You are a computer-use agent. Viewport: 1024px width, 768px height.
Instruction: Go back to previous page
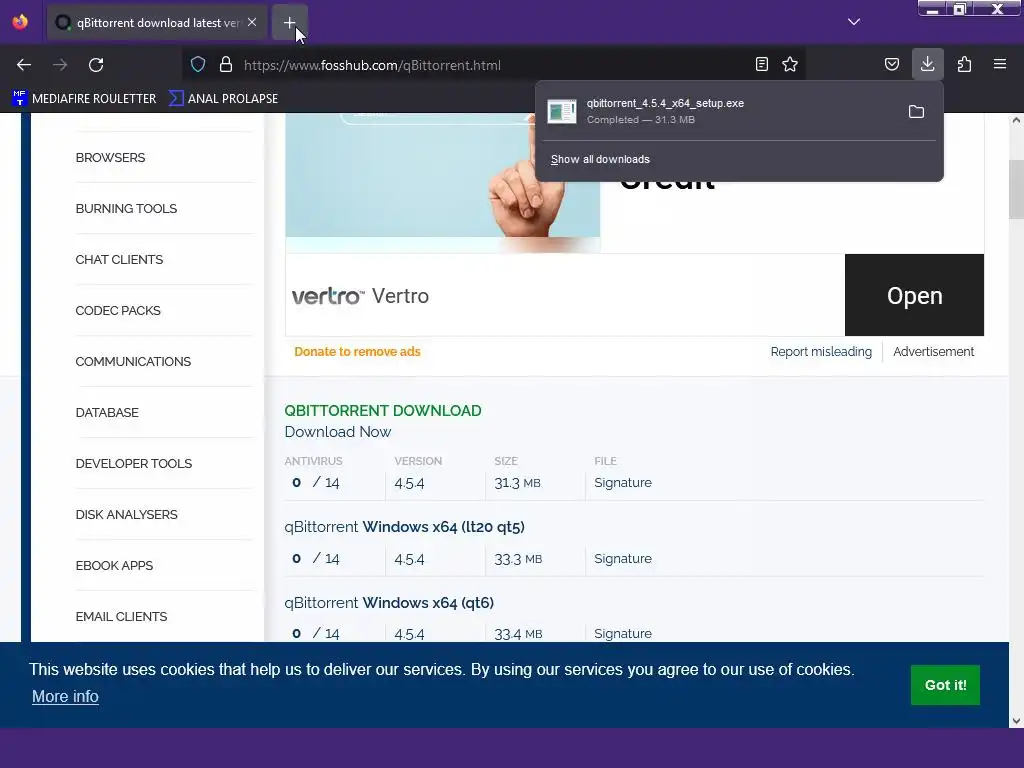24,65
